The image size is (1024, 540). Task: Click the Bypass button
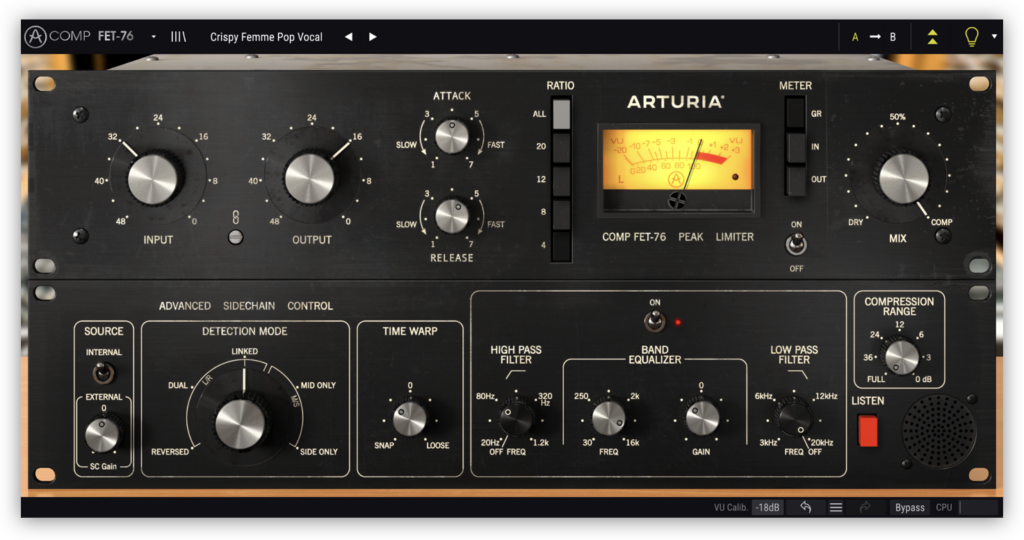(x=910, y=507)
